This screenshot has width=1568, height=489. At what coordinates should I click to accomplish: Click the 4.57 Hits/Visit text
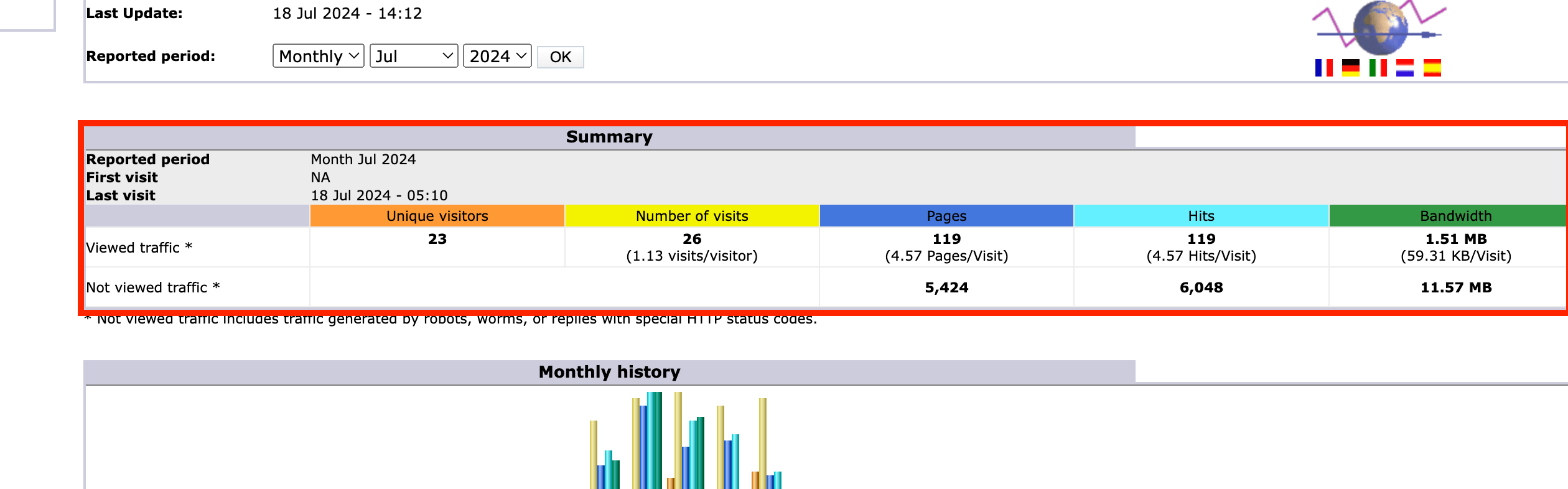(1201, 256)
